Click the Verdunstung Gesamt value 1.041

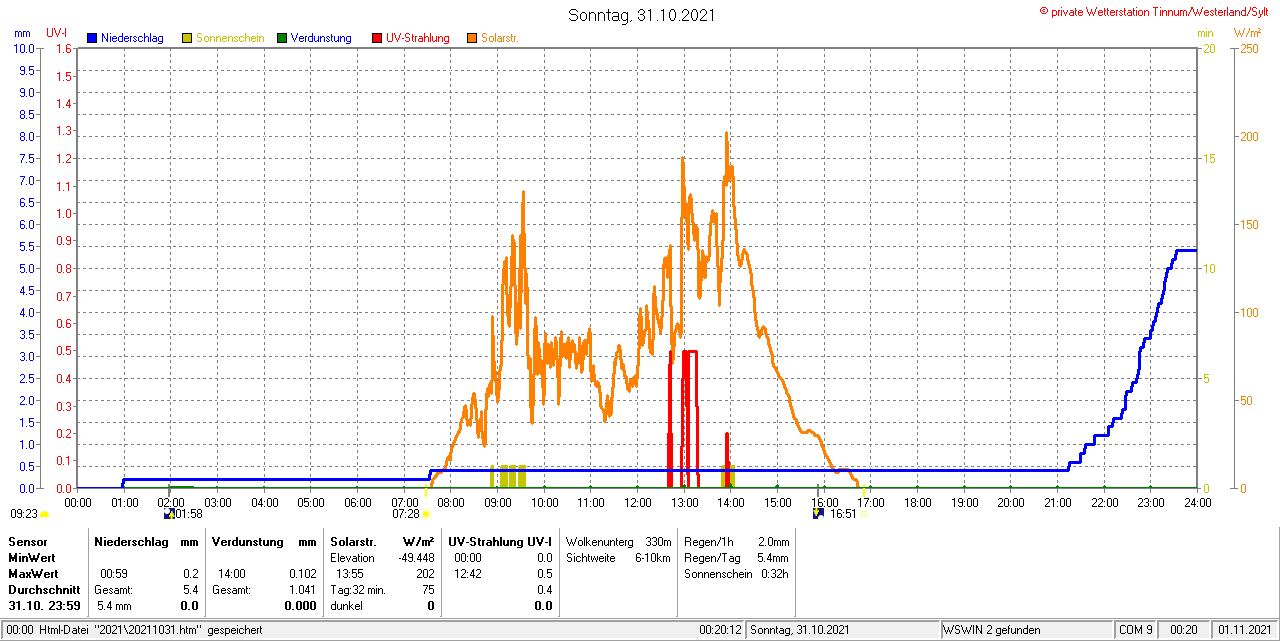300,590
